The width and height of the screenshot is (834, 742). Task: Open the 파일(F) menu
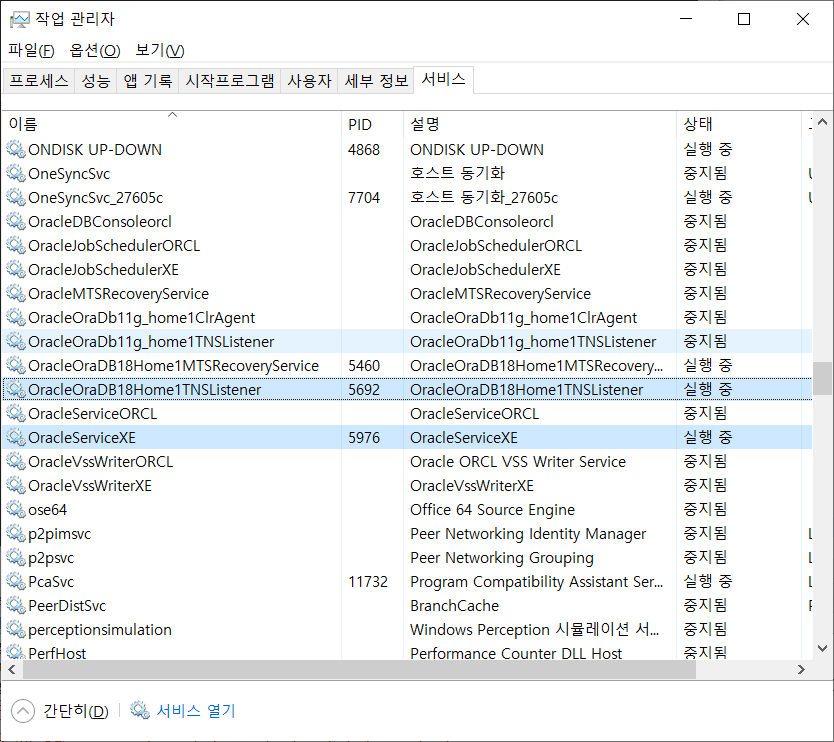tap(31, 51)
